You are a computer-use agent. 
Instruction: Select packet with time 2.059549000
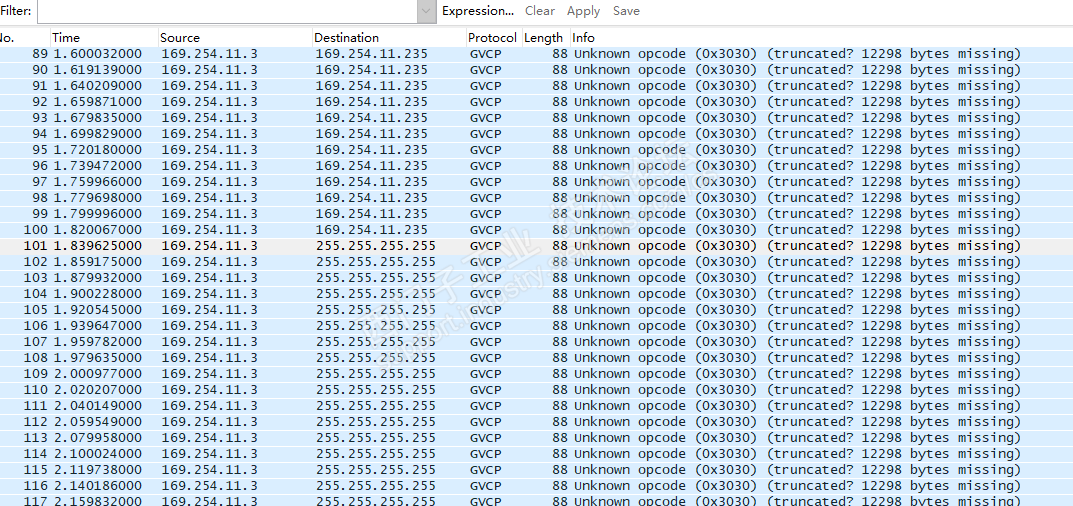tap(536, 421)
